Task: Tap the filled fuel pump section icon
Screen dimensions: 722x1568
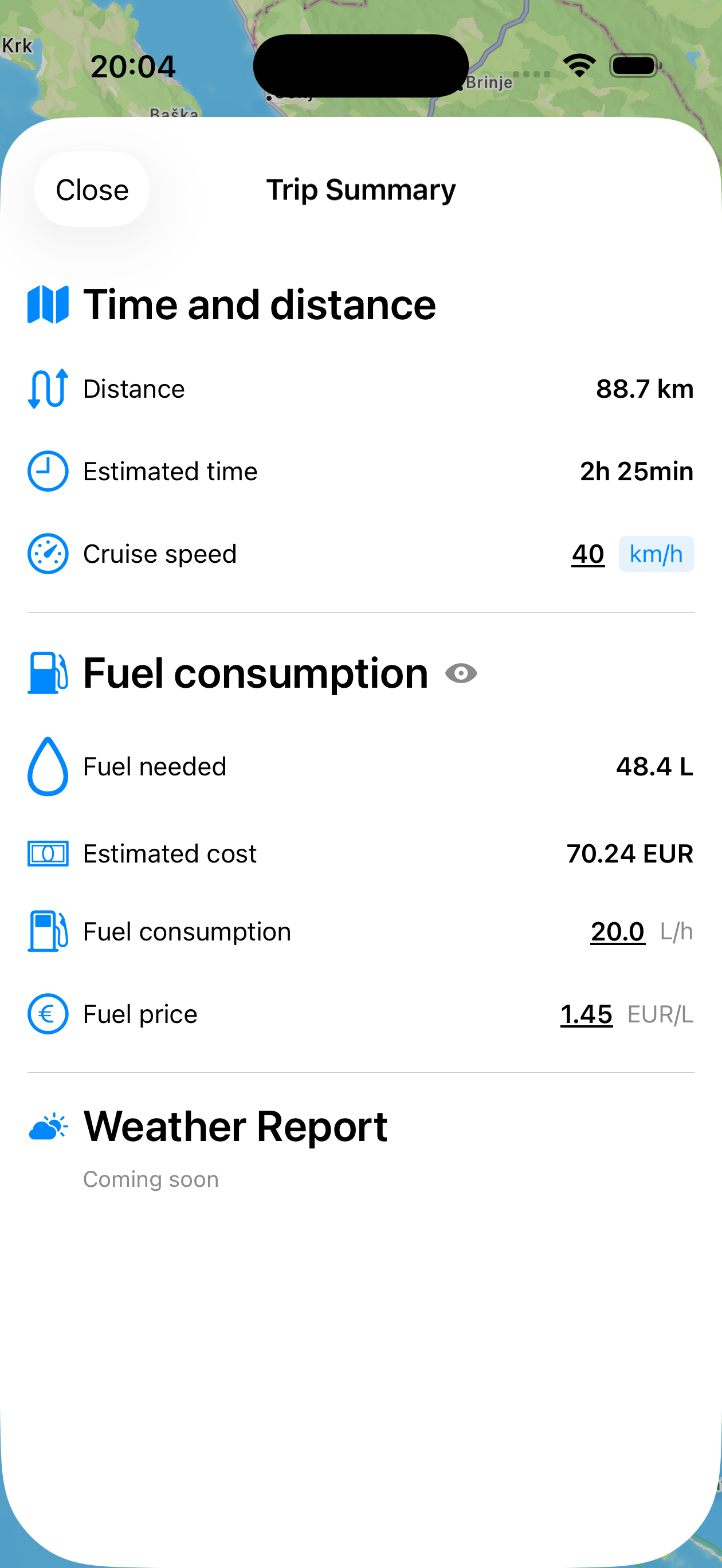Action: [x=48, y=673]
